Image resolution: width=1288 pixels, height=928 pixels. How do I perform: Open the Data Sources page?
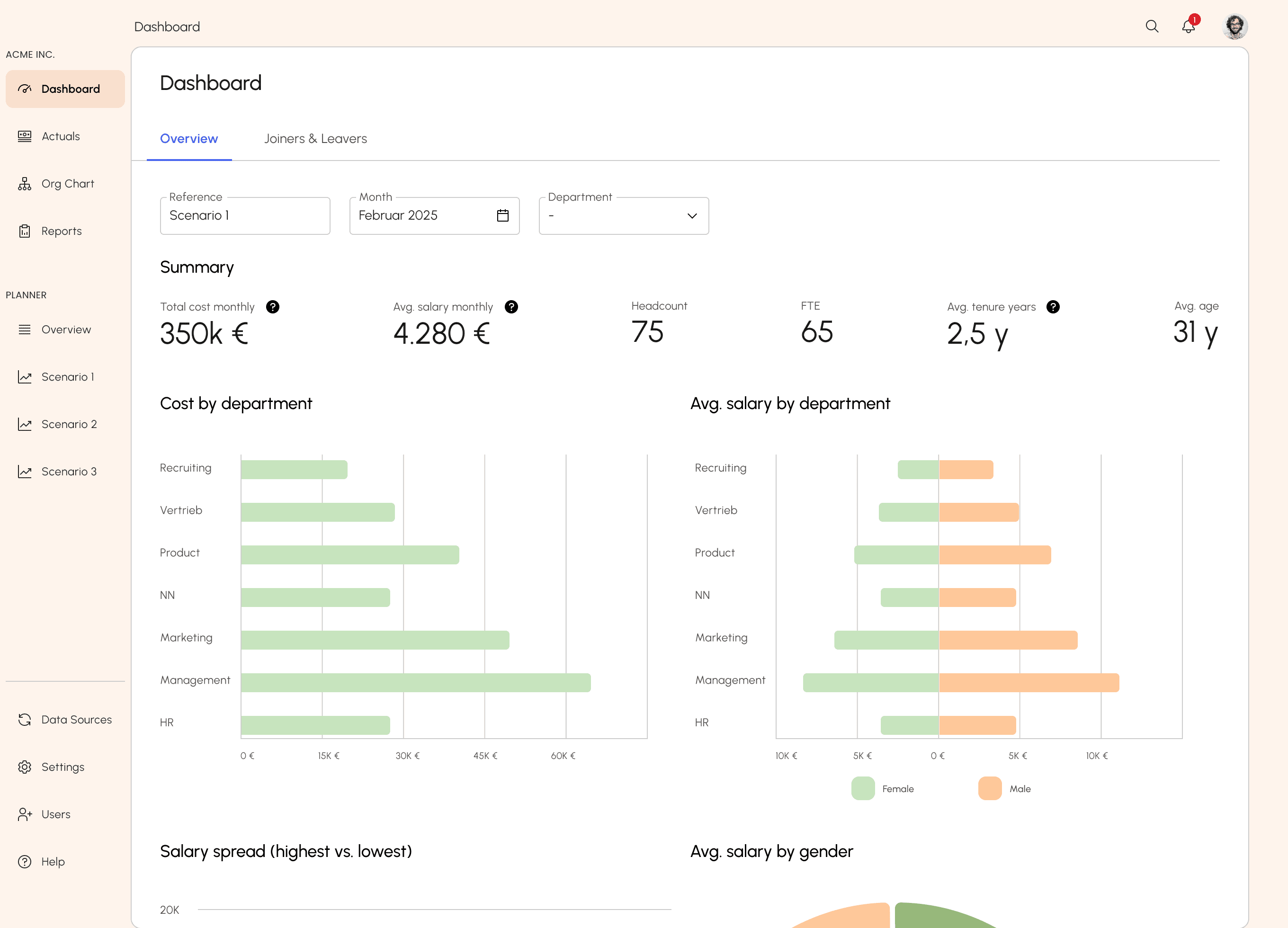[76, 719]
